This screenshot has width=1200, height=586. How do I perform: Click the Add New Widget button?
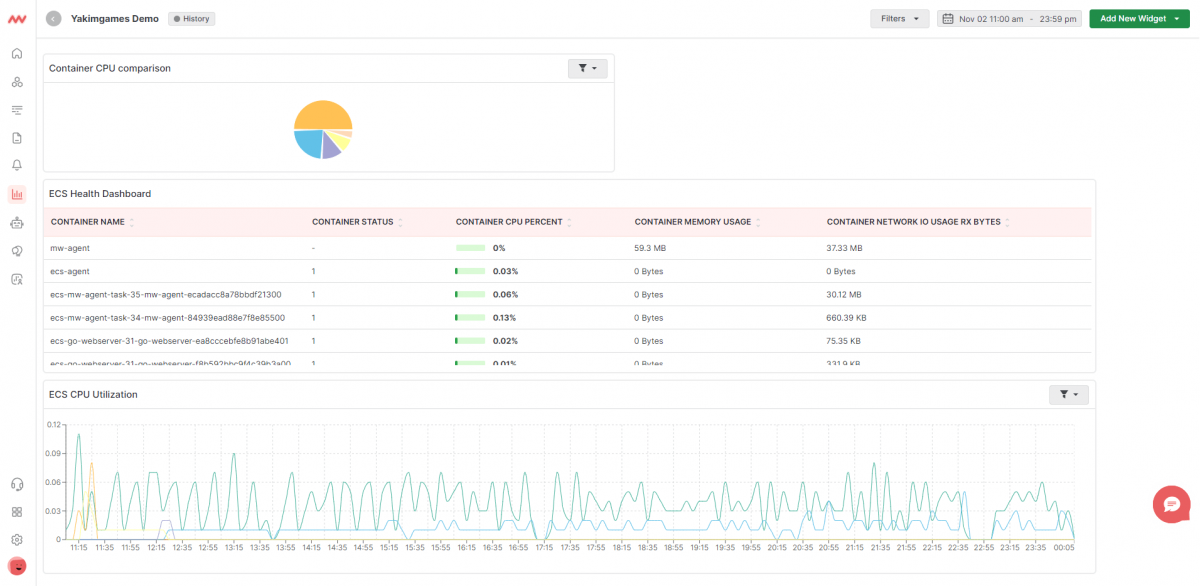(1140, 19)
